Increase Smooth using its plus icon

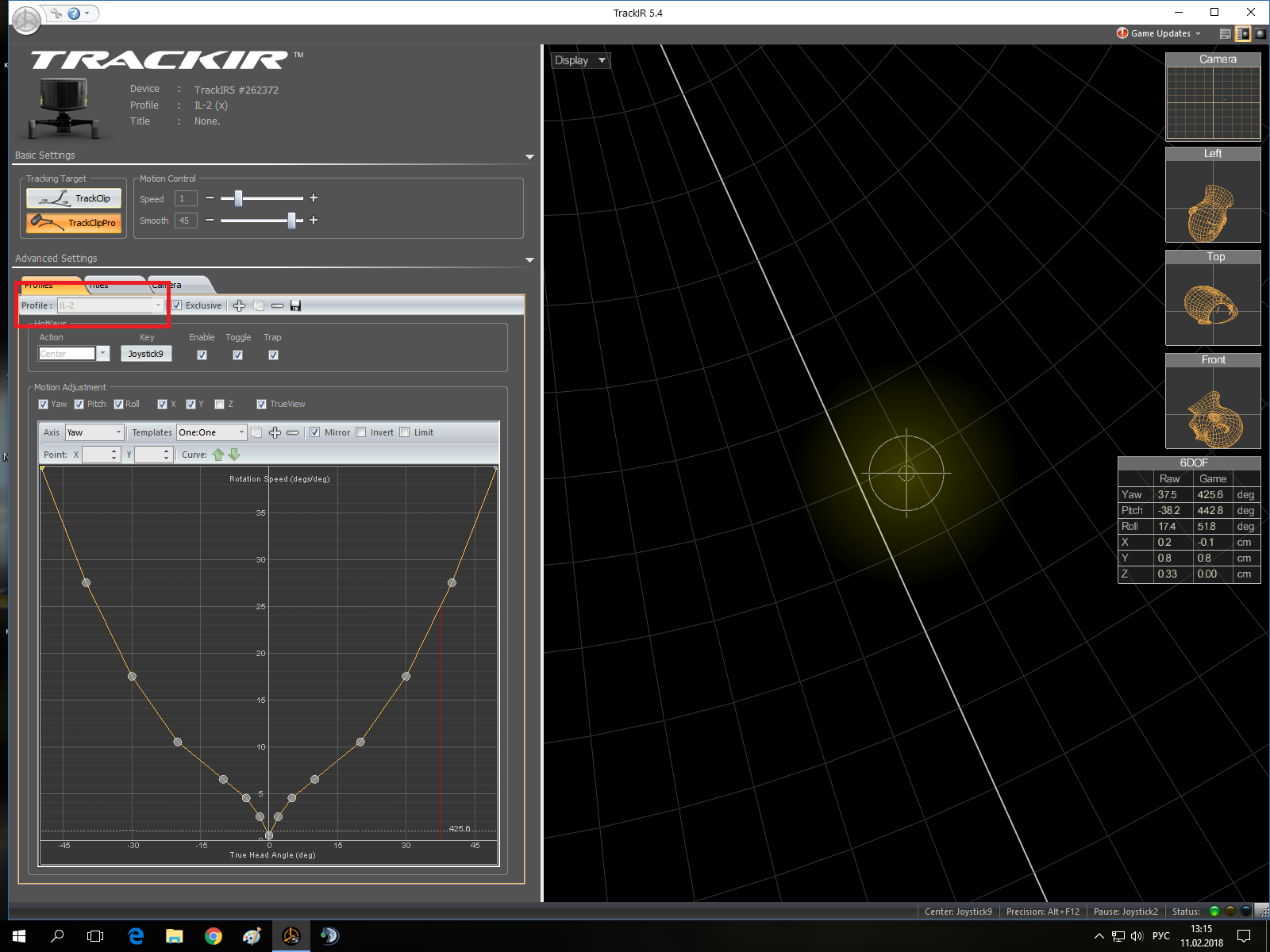pyautogui.click(x=314, y=220)
